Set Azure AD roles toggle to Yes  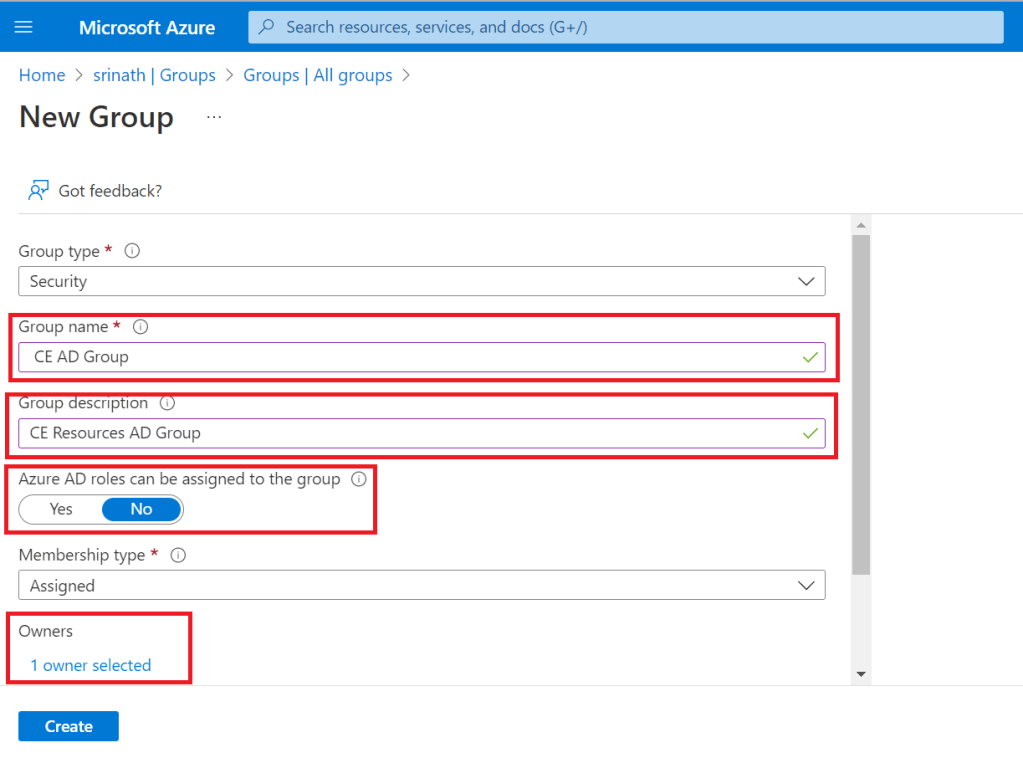coord(61,510)
